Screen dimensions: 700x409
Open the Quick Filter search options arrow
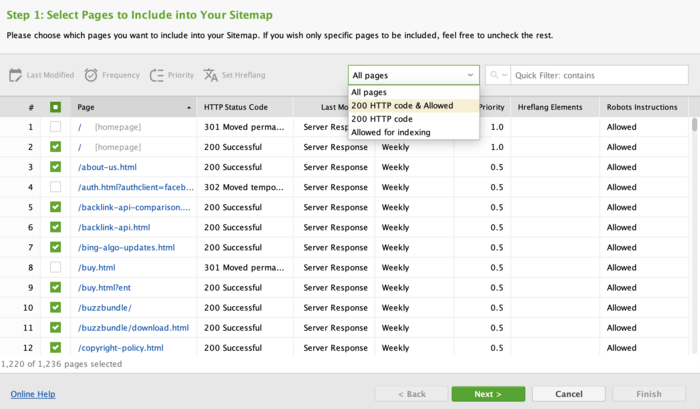tap(504, 75)
